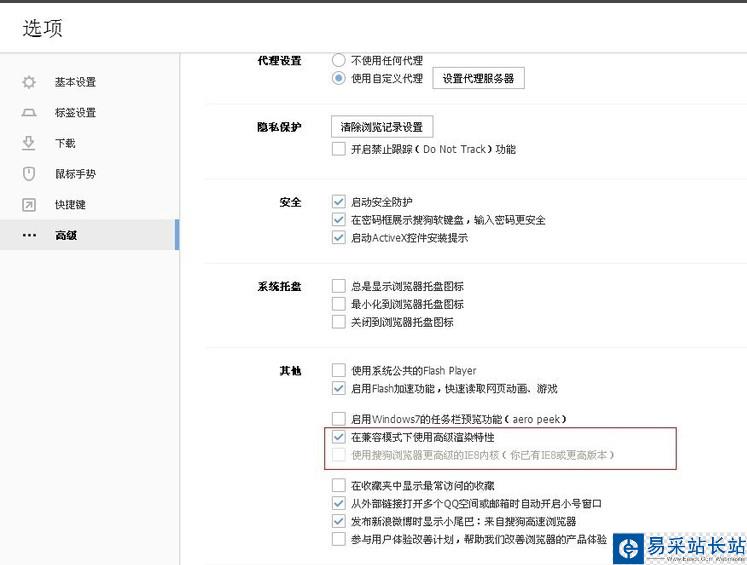
Task: Enable 最小化到浏览器托盘图标 checkbox
Action: tap(338, 304)
